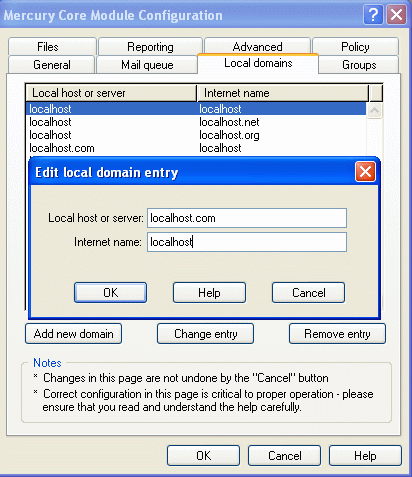Switch to the Policy tab

(355, 47)
